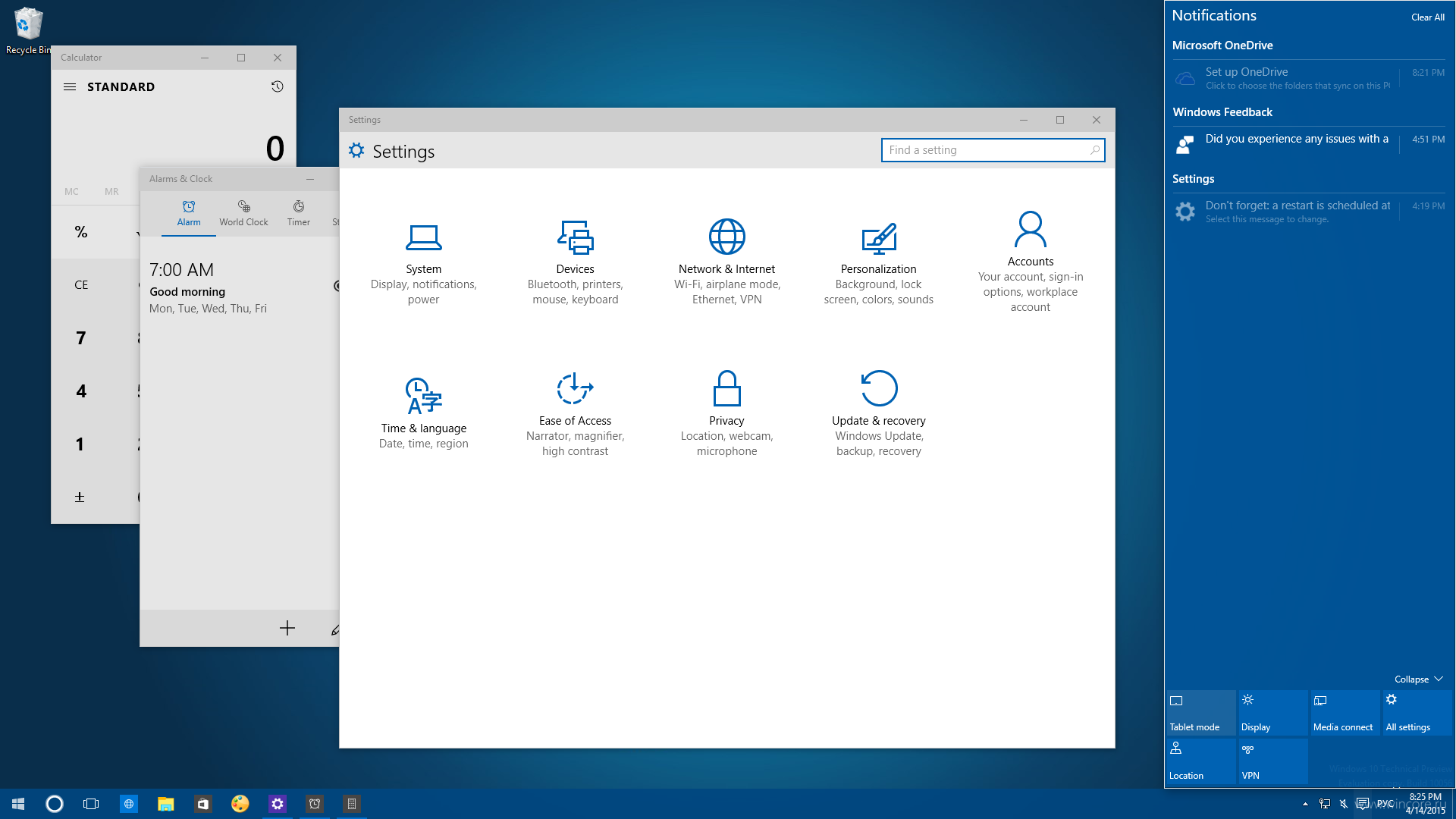Viewport: 1456px width, 819px height.
Task: Toggle Tablet mode quick action
Action: pyautogui.click(x=1200, y=713)
